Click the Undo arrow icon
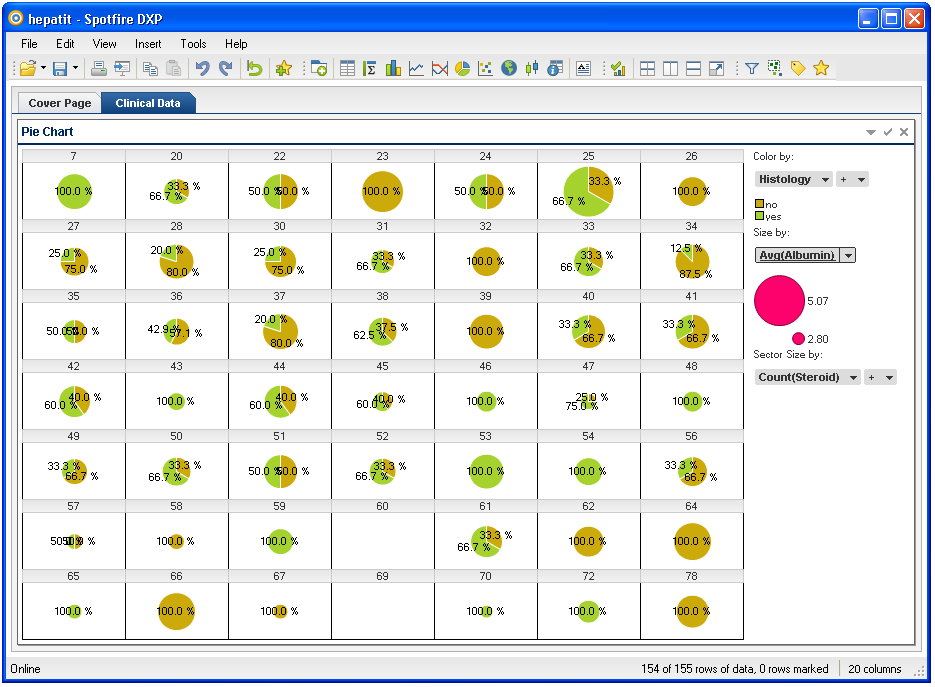This screenshot has height=687, width=935. (x=202, y=68)
